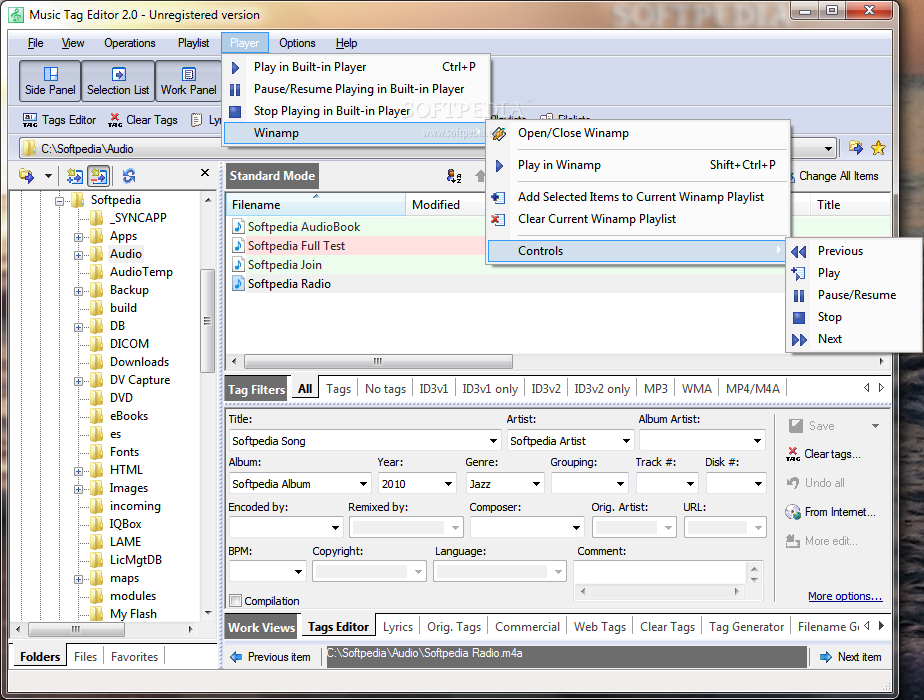Open the Tags Editor toolbar item

(59, 120)
